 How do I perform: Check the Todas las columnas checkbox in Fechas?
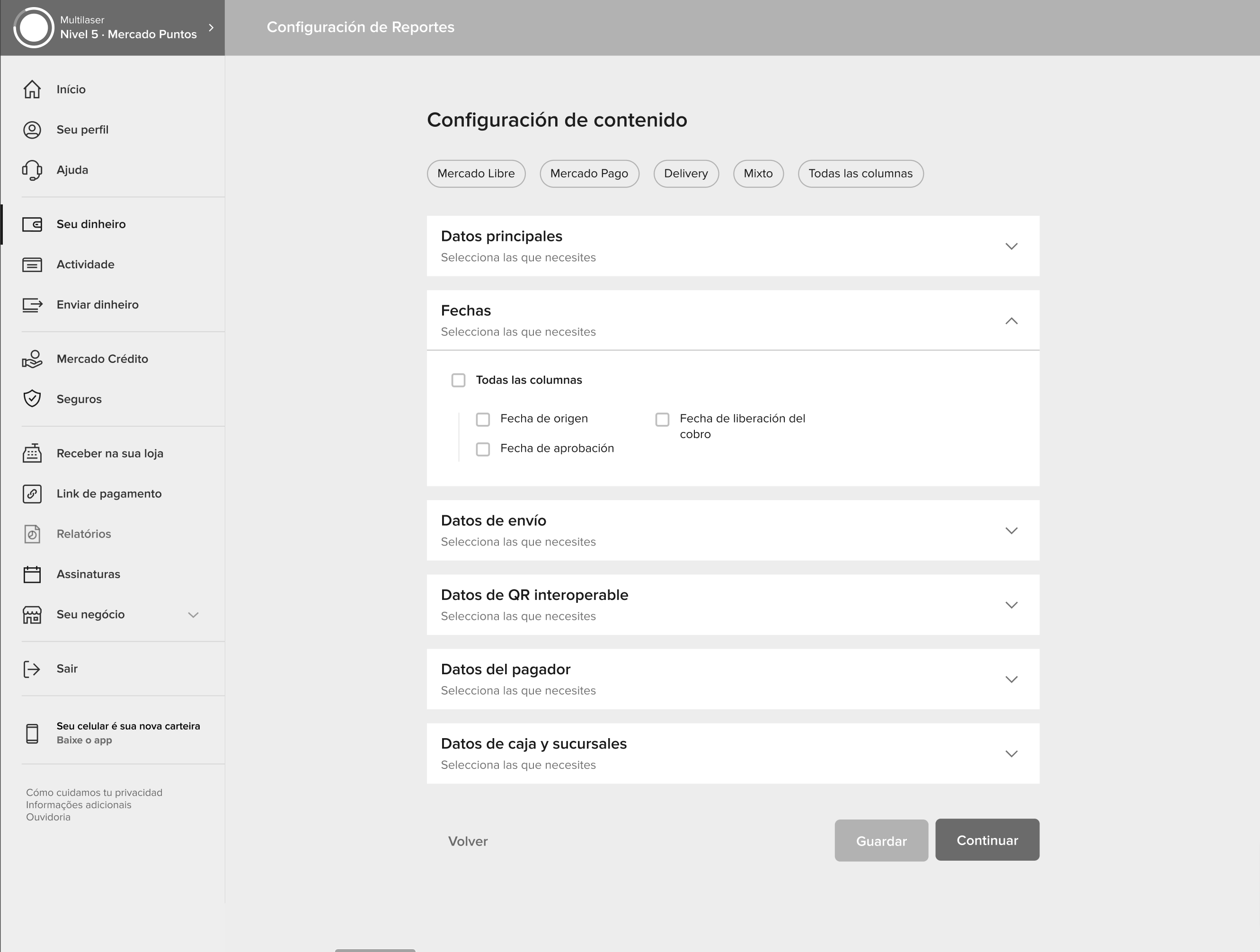coord(458,380)
